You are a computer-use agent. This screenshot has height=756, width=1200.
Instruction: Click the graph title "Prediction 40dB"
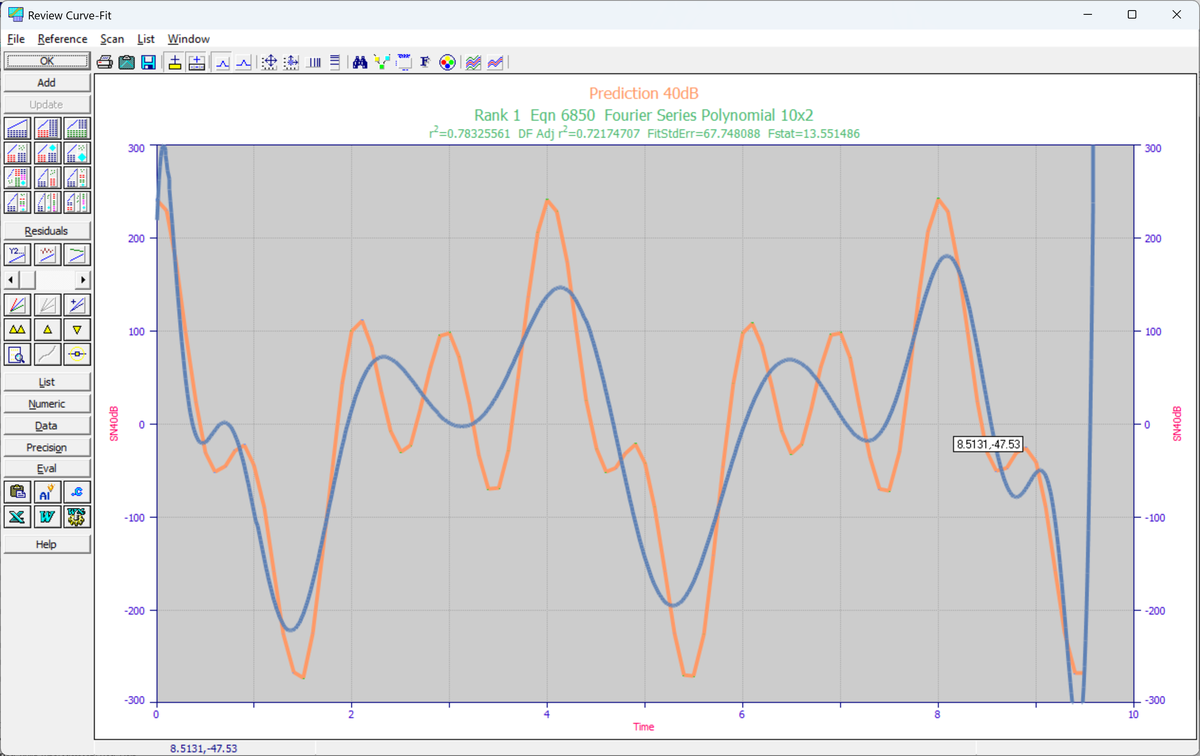point(644,94)
